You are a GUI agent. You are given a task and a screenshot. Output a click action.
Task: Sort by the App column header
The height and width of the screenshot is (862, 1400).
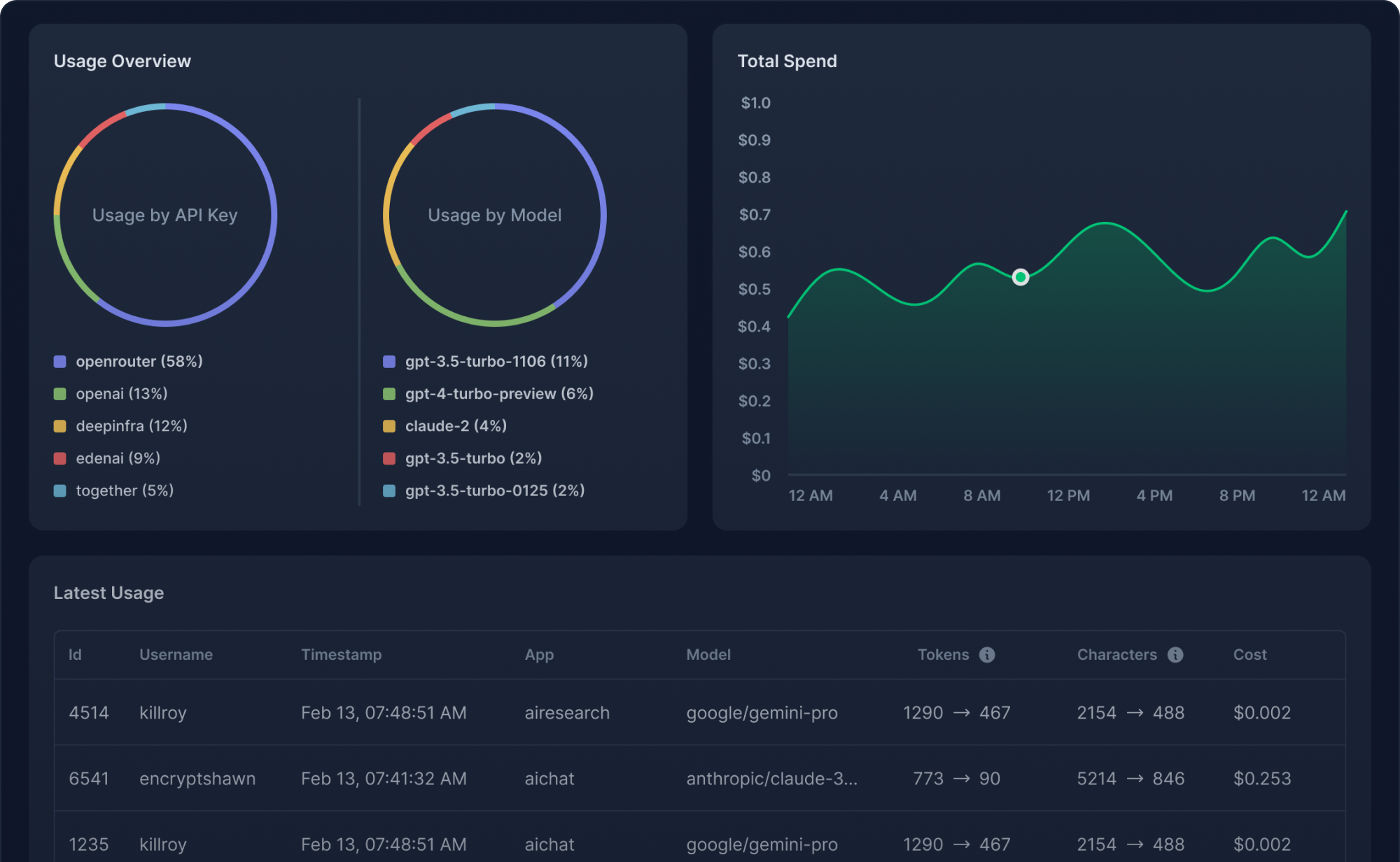(539, 654)
